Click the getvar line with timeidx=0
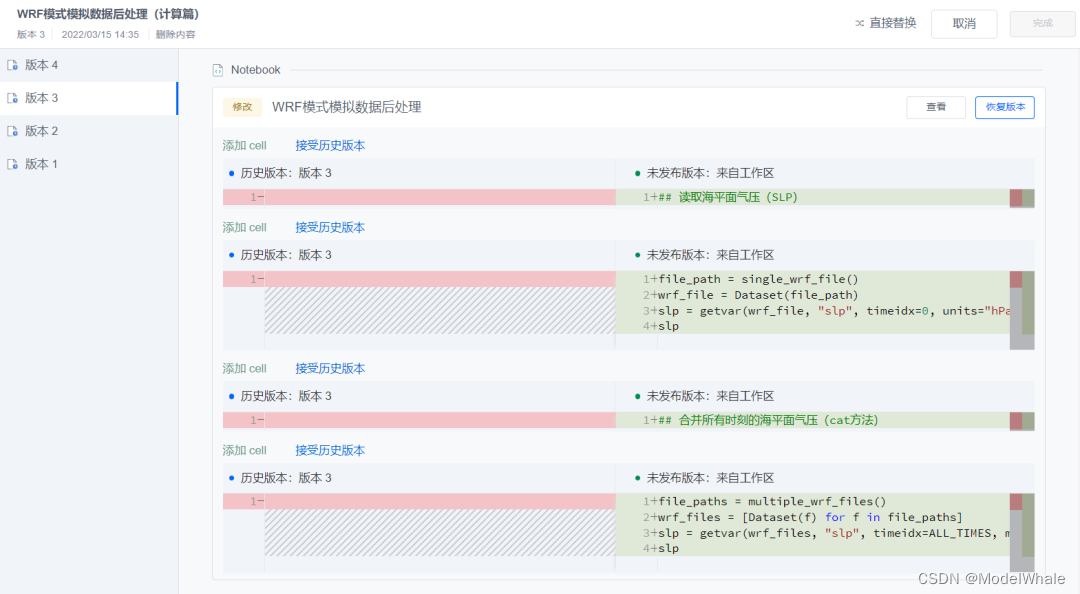The height and width of the screenshot is (594, 1080). [833, 311]
